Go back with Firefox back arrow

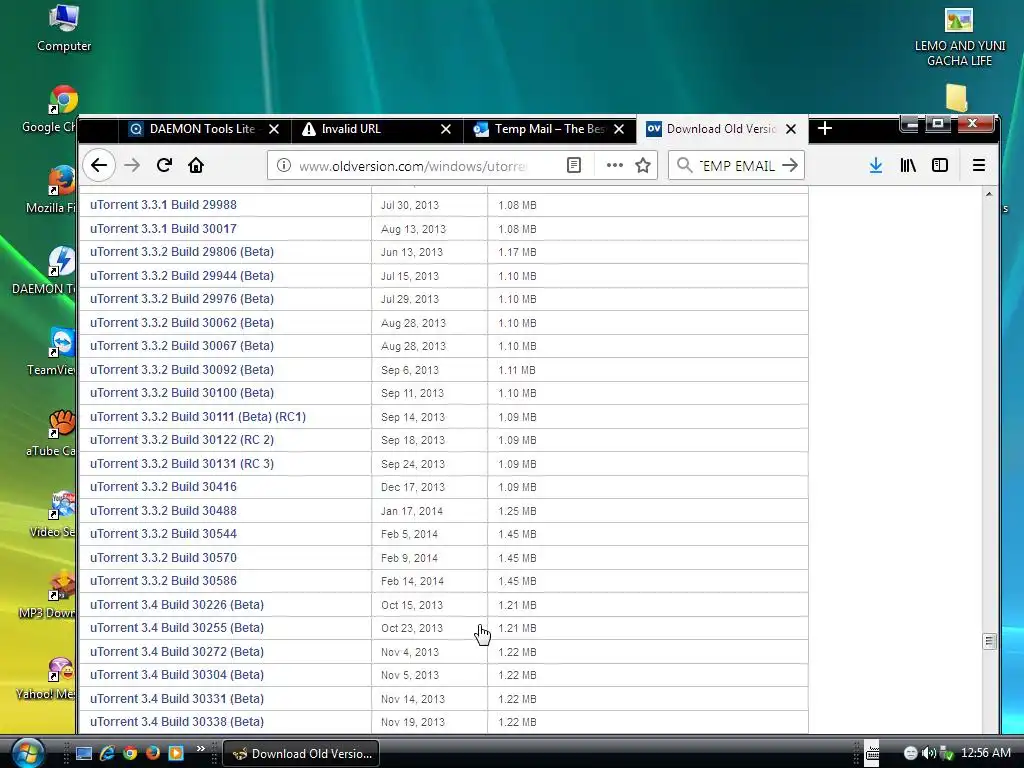(x=99, y=165)
